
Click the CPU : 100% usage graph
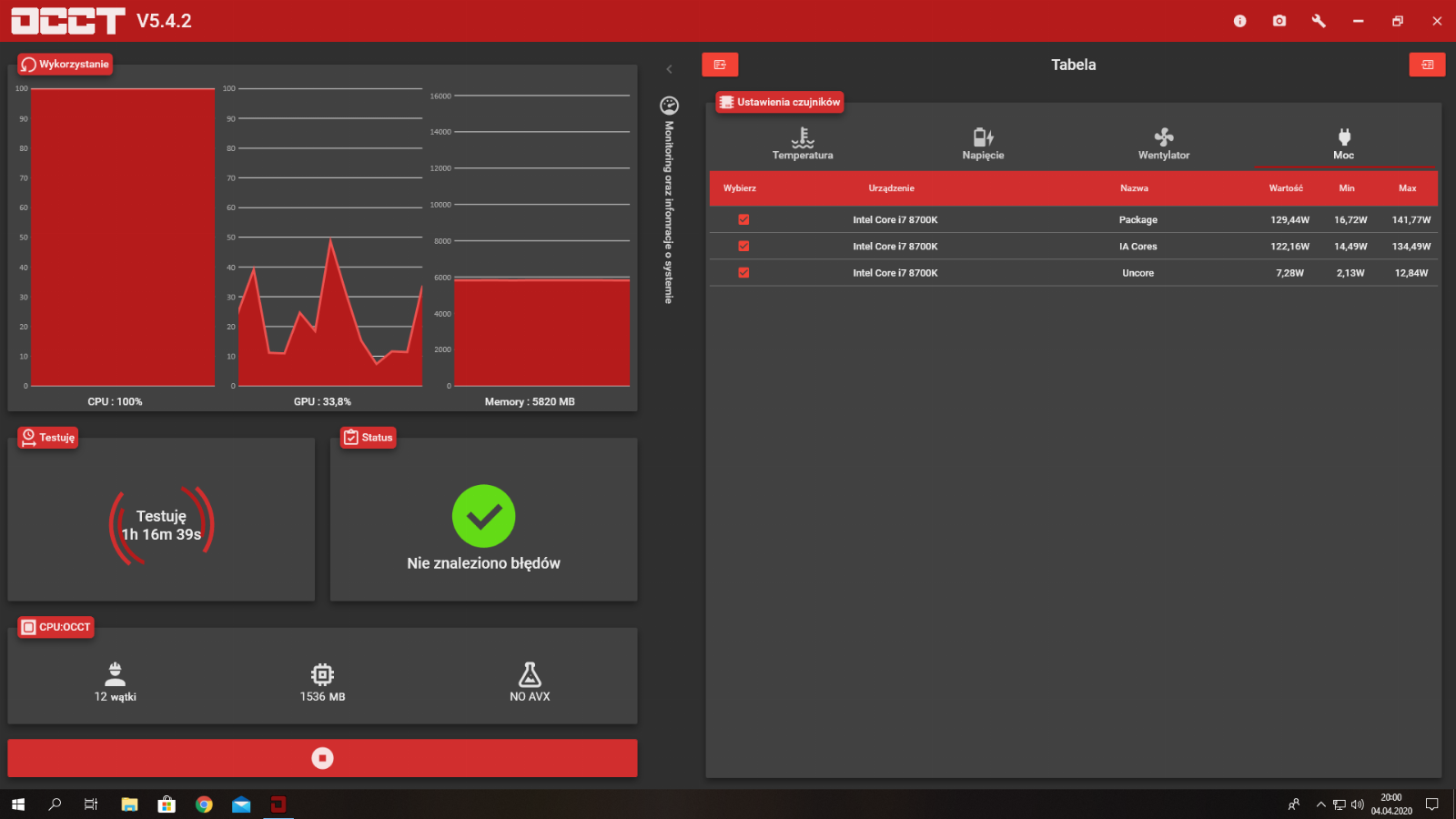coord(123,238)
